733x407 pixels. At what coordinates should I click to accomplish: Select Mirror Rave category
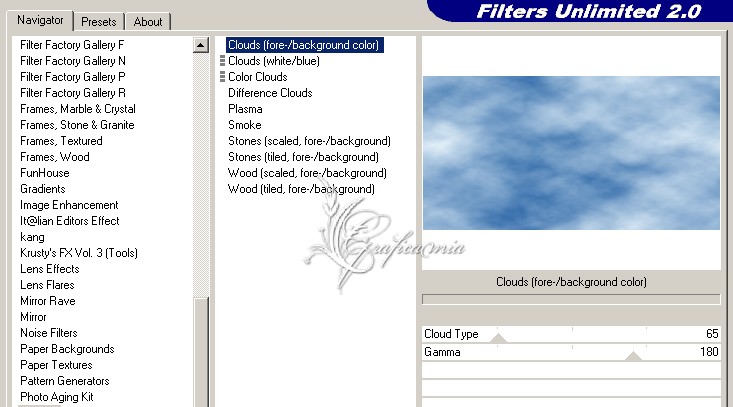(x=48, y=301)
